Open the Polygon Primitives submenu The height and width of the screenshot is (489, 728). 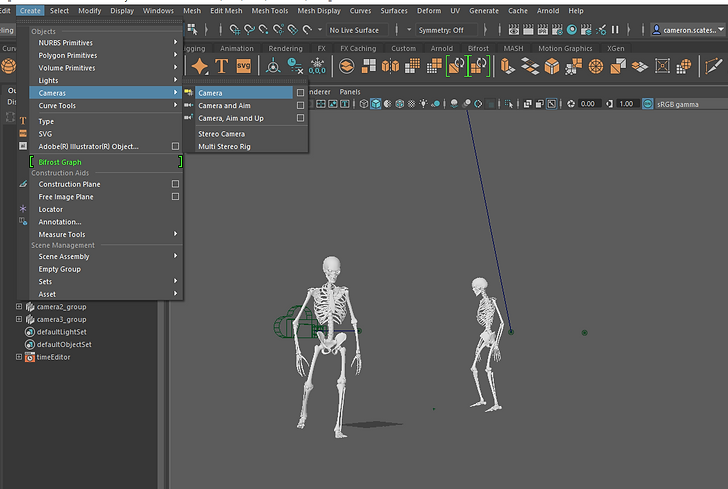pos(105,55)
